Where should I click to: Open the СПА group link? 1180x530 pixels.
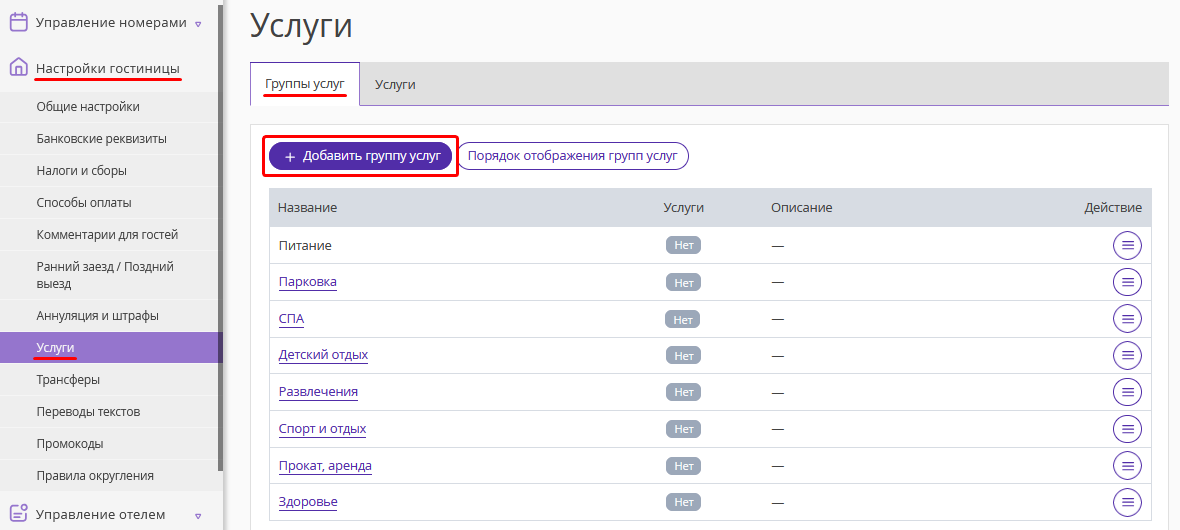[291, 318]
